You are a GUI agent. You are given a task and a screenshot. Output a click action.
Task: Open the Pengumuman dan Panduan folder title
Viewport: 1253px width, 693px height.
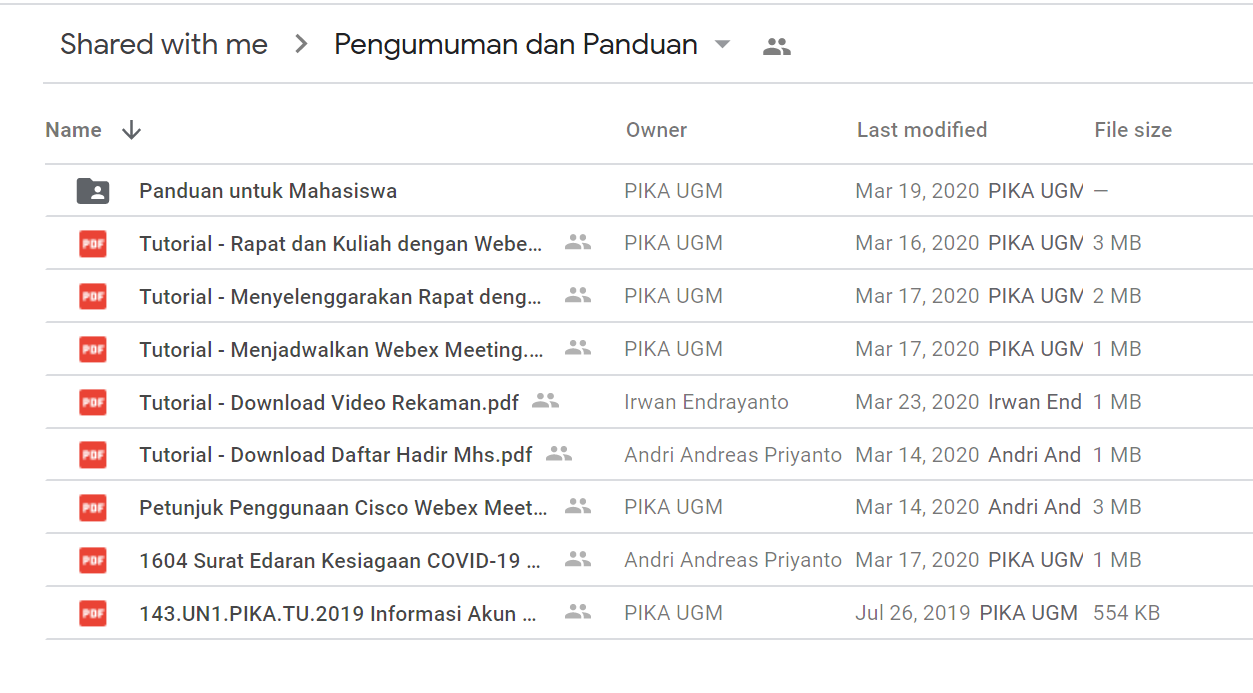(x=516, y=44)
